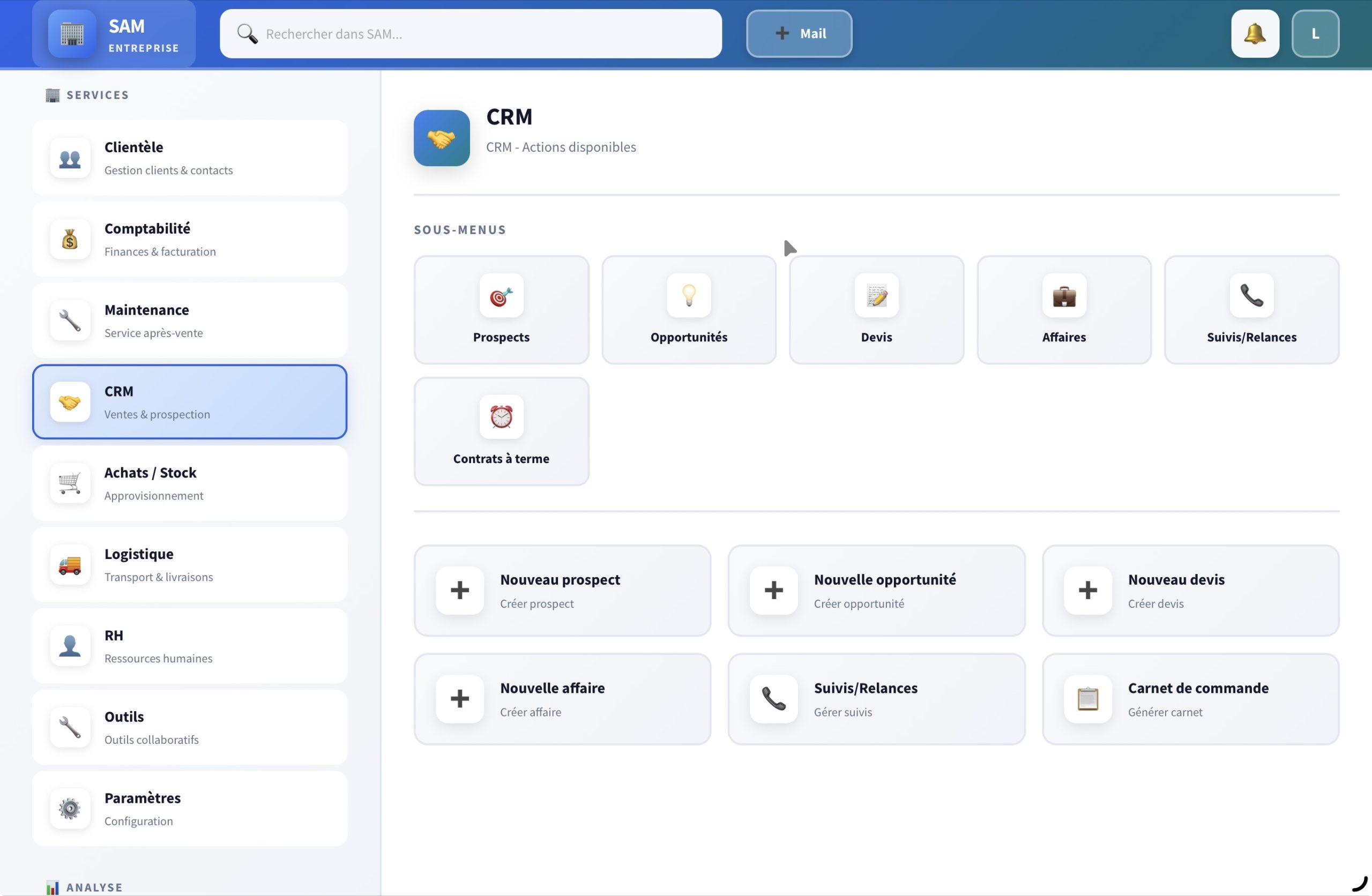Open Contrats à terme alarm clock tile

click(x=501, y=431)
